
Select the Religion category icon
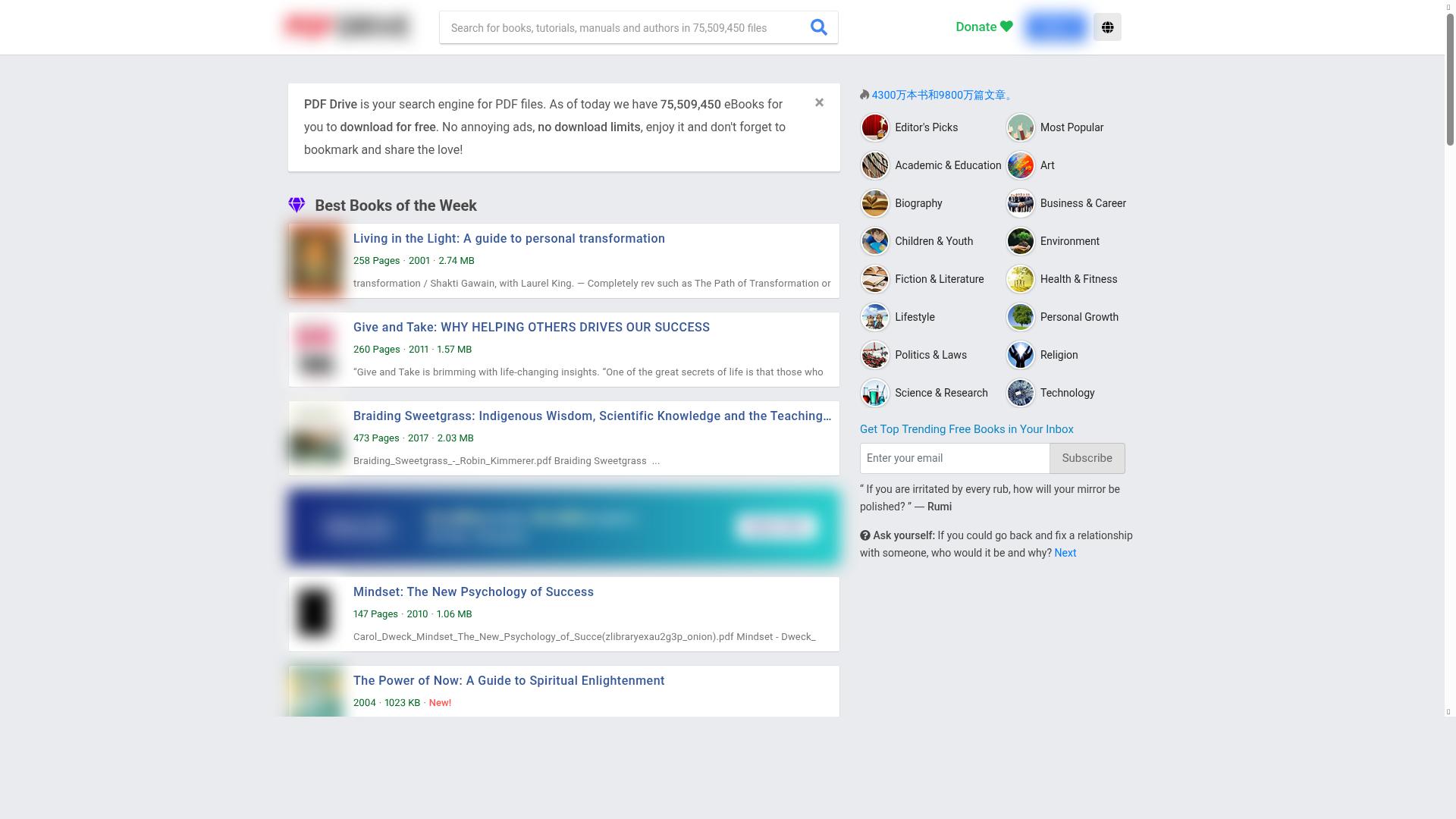coord(1020,355)
